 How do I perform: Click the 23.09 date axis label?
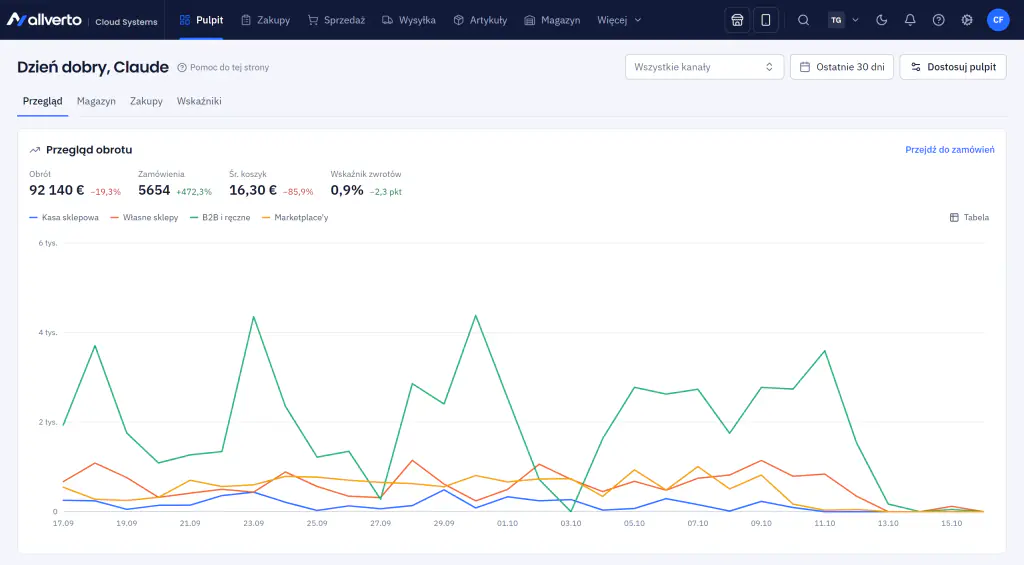(x=253, y=523)
